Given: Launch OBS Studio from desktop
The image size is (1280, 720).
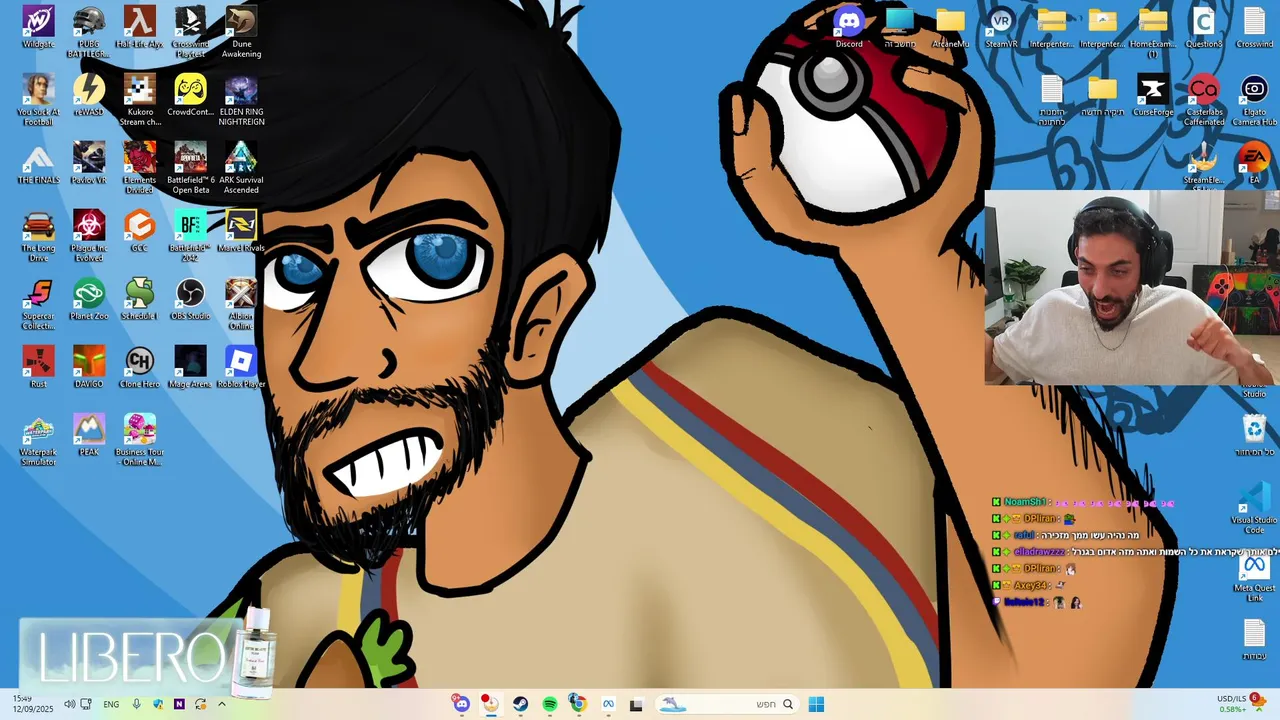Looking at the screenshot, I should pos(190,299).
